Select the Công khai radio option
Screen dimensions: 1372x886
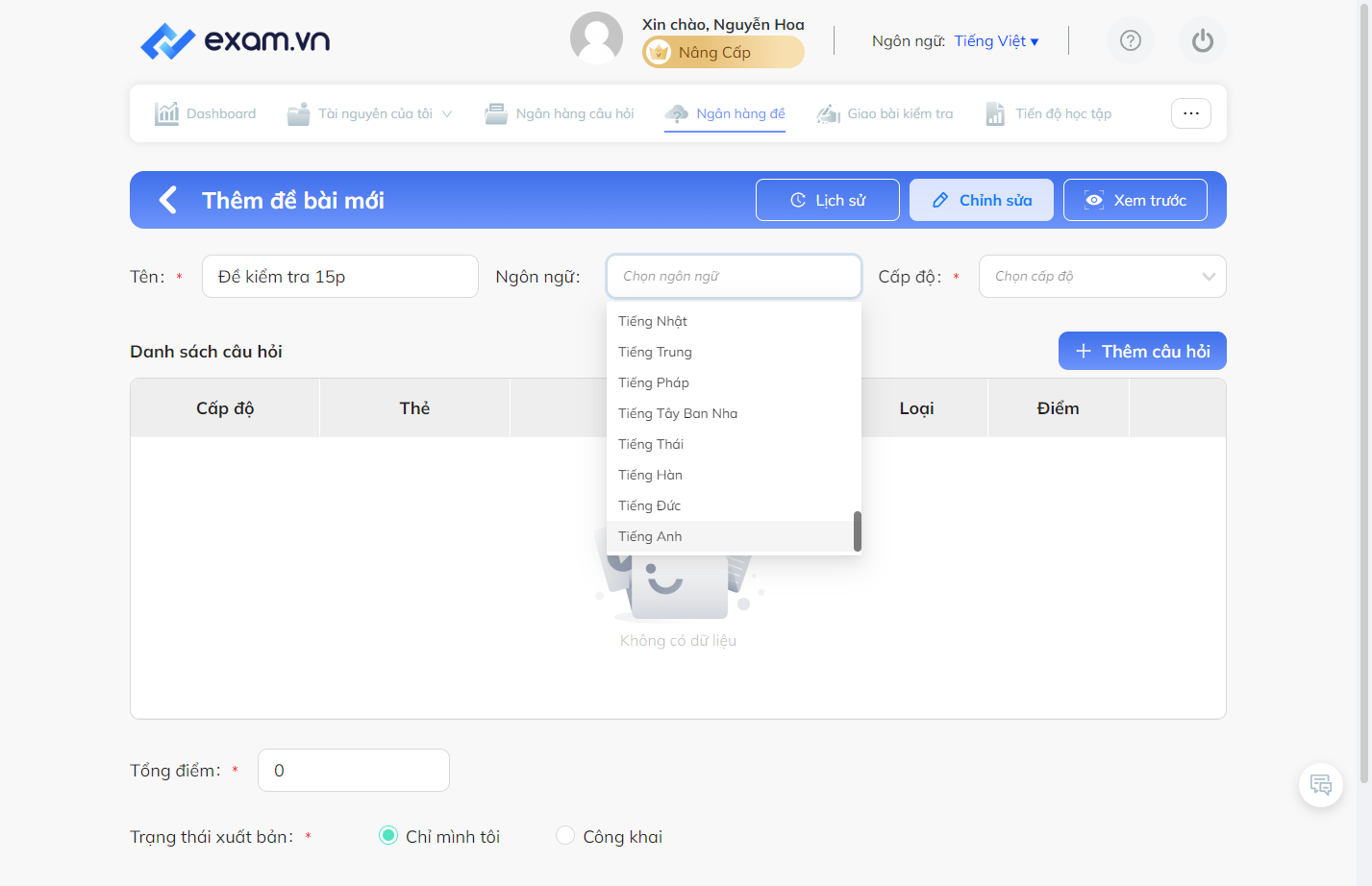tap(565, 836)
